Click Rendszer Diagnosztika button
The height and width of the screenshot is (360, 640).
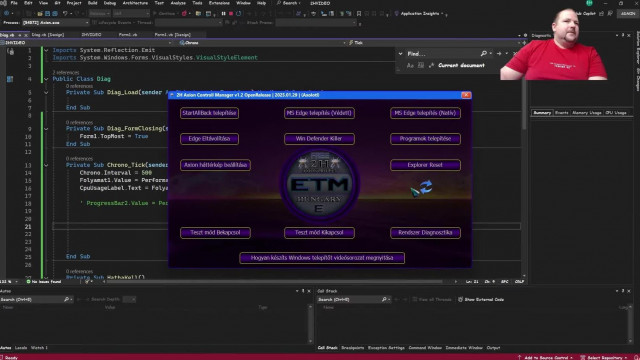(425, 233)
